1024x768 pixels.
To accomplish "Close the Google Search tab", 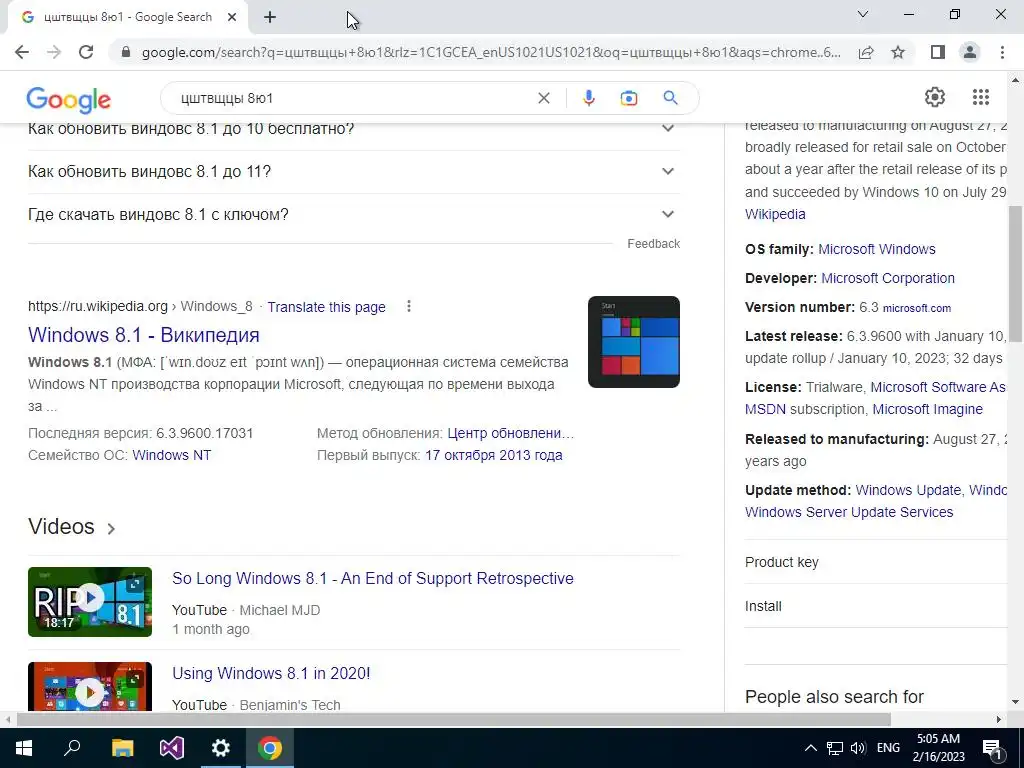I will [232, 18].
